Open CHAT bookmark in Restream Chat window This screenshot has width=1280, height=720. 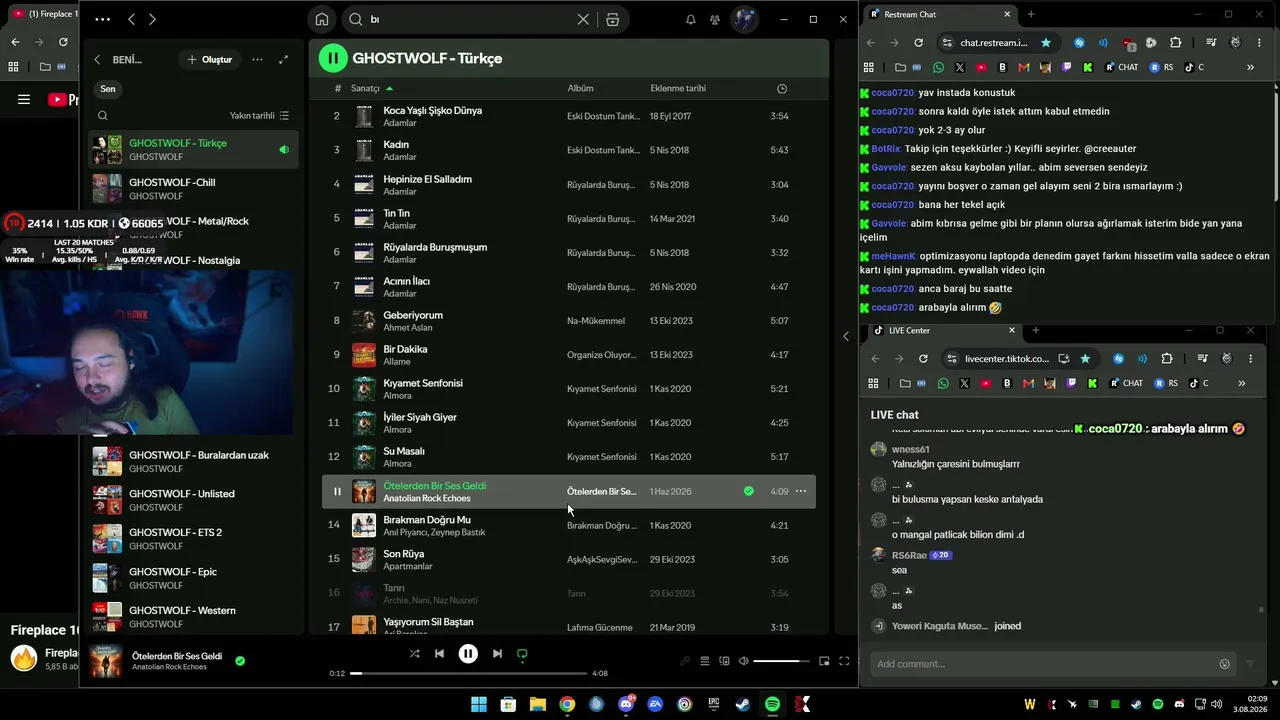1122,67
